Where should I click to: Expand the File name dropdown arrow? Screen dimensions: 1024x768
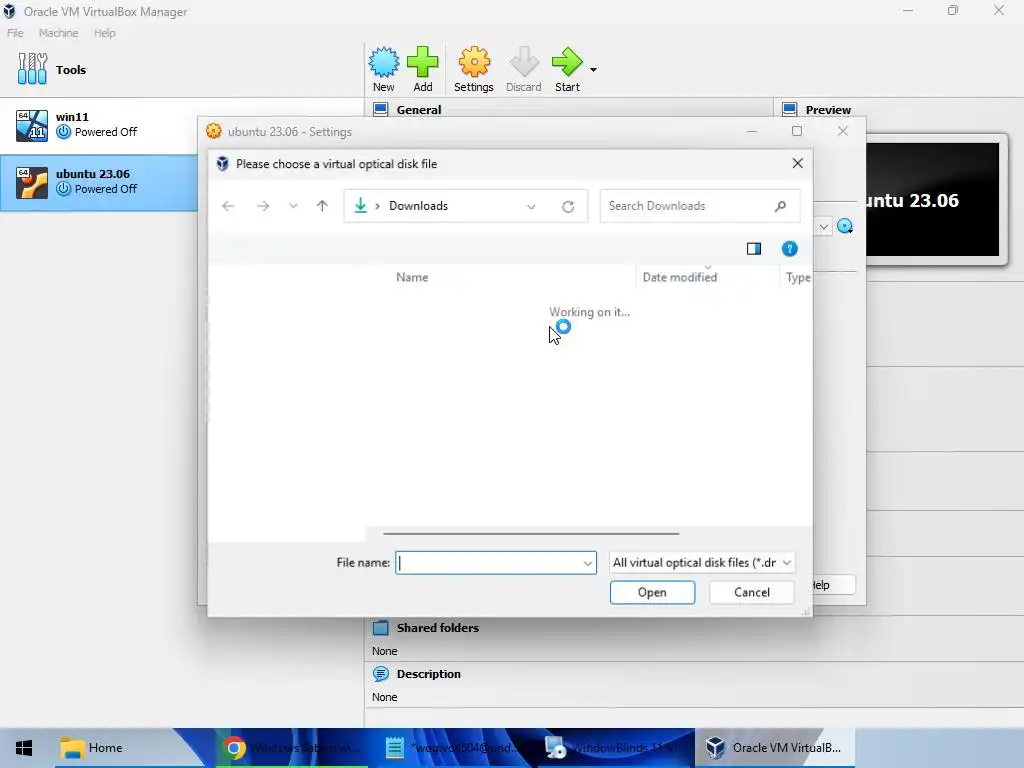587,563
